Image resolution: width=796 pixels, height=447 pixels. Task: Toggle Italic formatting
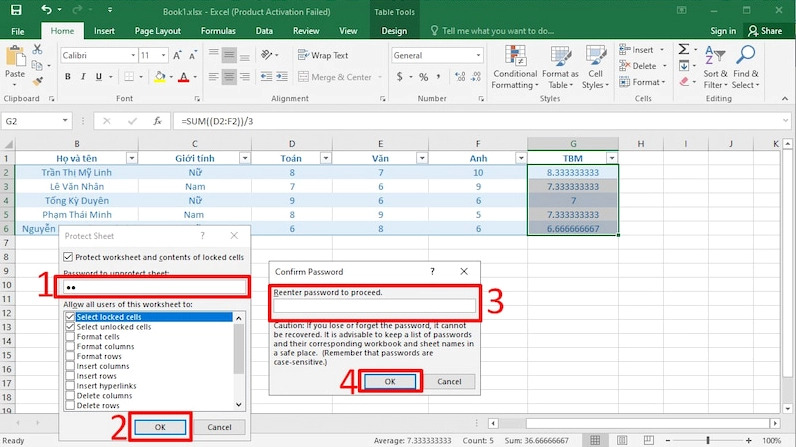point(83,77)
